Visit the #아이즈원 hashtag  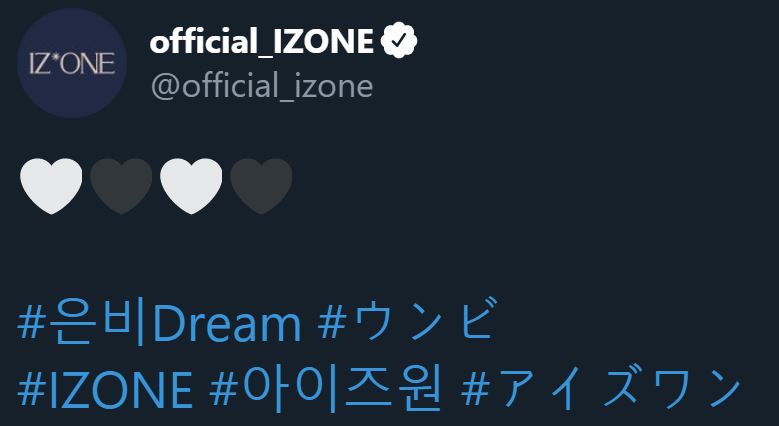click(325, 388)
